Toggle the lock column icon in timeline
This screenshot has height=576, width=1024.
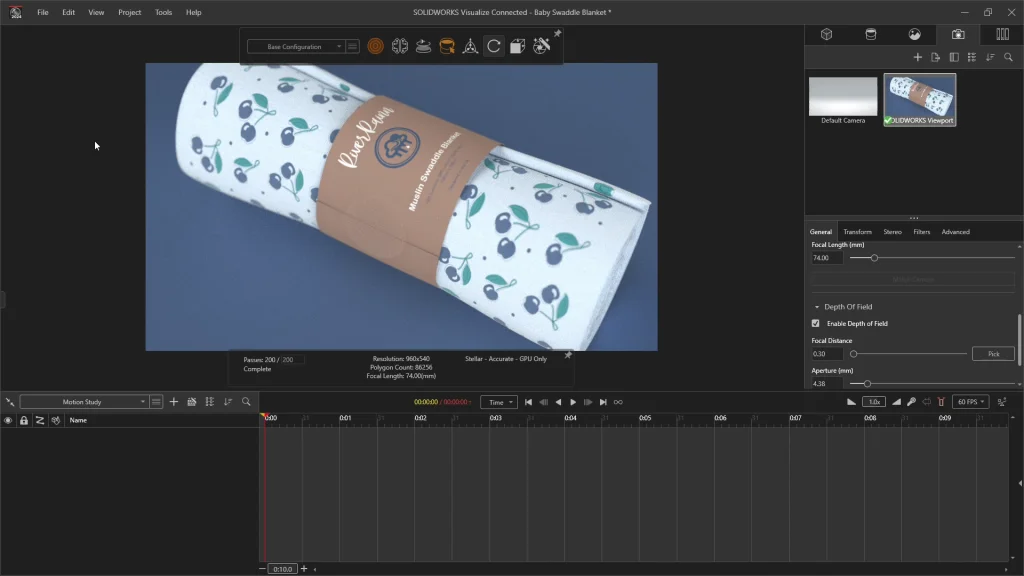point(24,421)
